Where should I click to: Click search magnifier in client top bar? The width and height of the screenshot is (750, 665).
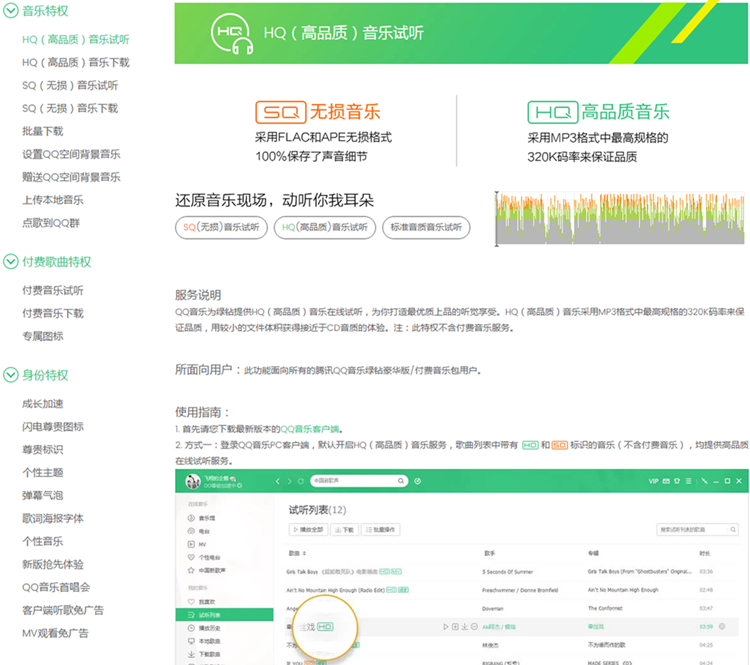[x=401, y=481]
